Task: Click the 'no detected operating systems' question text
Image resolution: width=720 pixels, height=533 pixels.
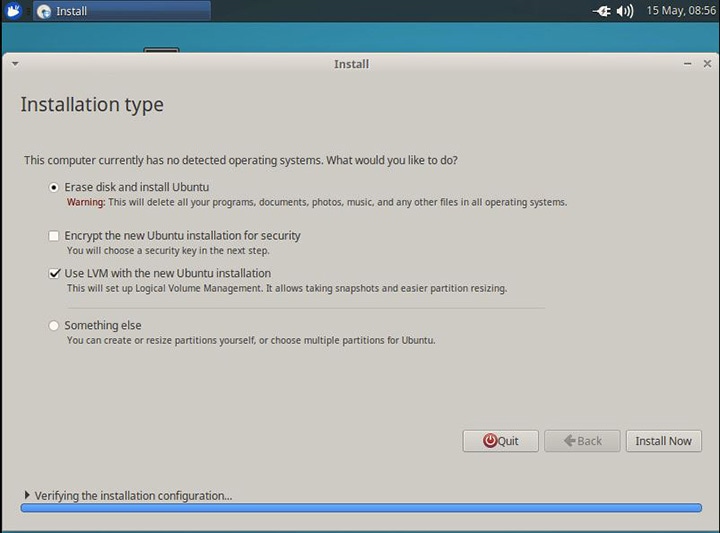Action: 241,160
